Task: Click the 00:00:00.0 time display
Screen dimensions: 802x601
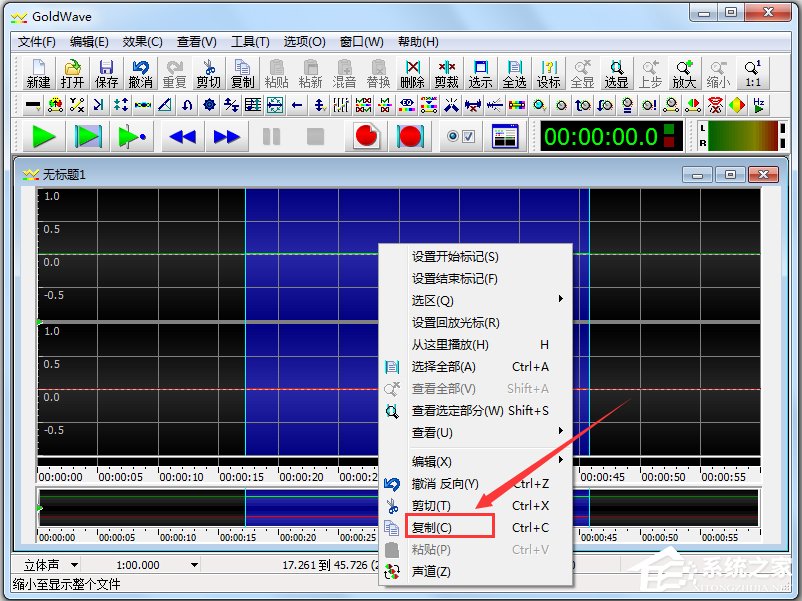Action: (611, 137)
